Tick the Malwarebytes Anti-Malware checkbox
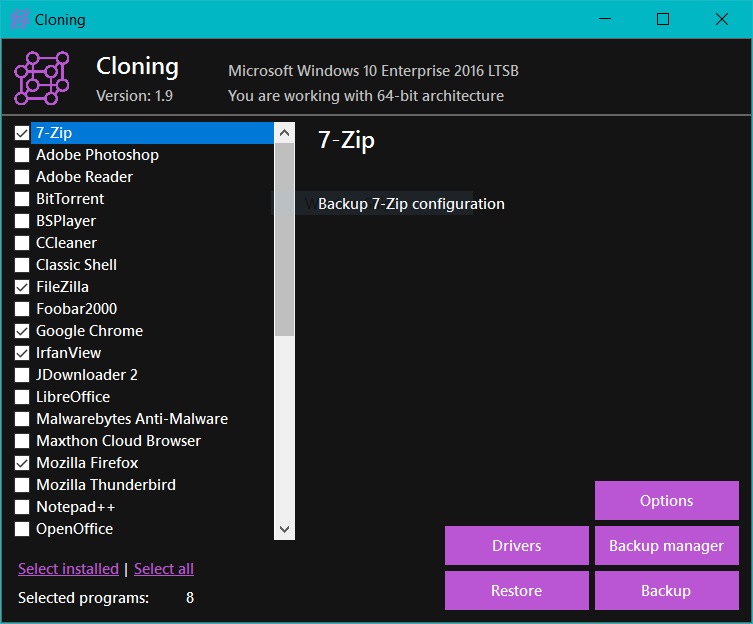Image resolution: width=753 pixels, height=624 pixels. pos(22,419)
